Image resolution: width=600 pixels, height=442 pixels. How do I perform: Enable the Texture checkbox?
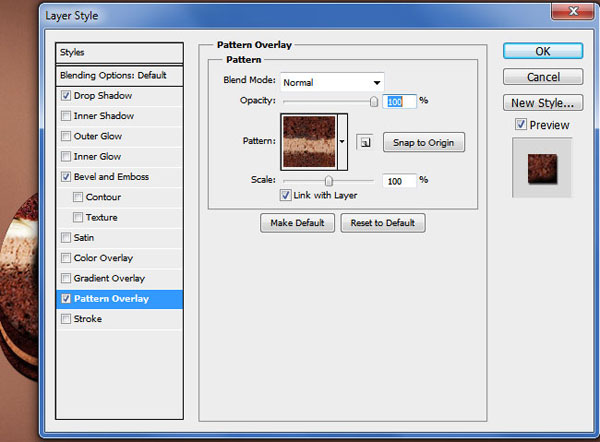pos(78,217)
